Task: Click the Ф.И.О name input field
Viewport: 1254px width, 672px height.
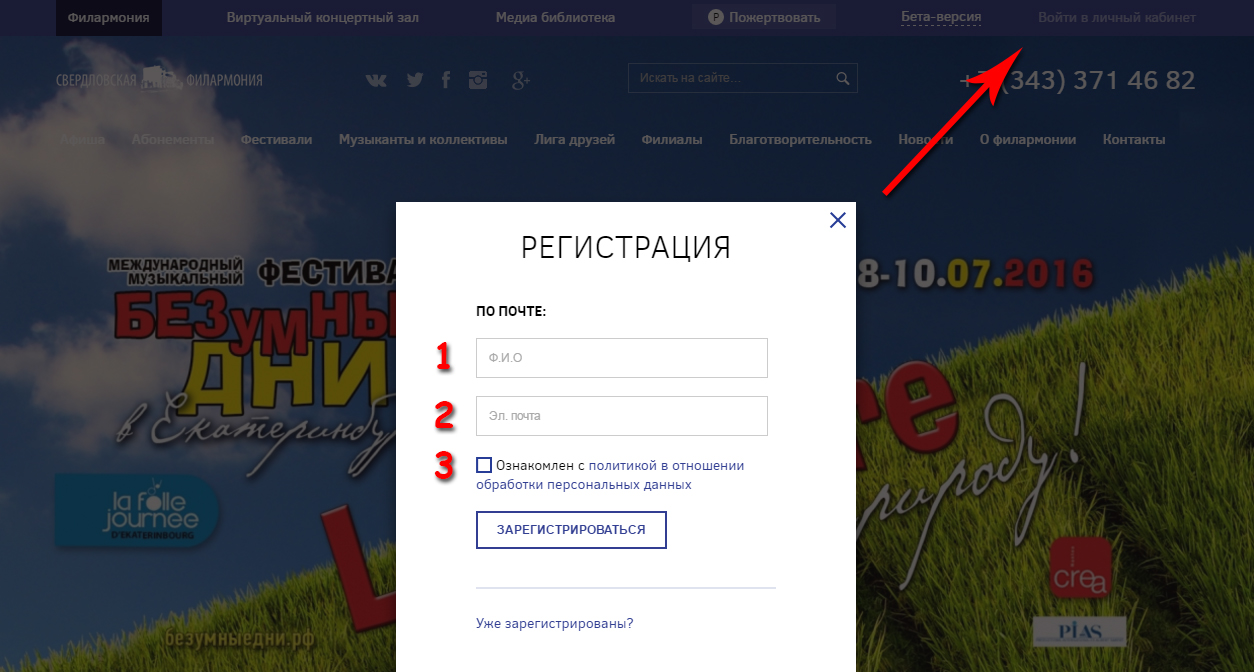Action: coord(622,358)
